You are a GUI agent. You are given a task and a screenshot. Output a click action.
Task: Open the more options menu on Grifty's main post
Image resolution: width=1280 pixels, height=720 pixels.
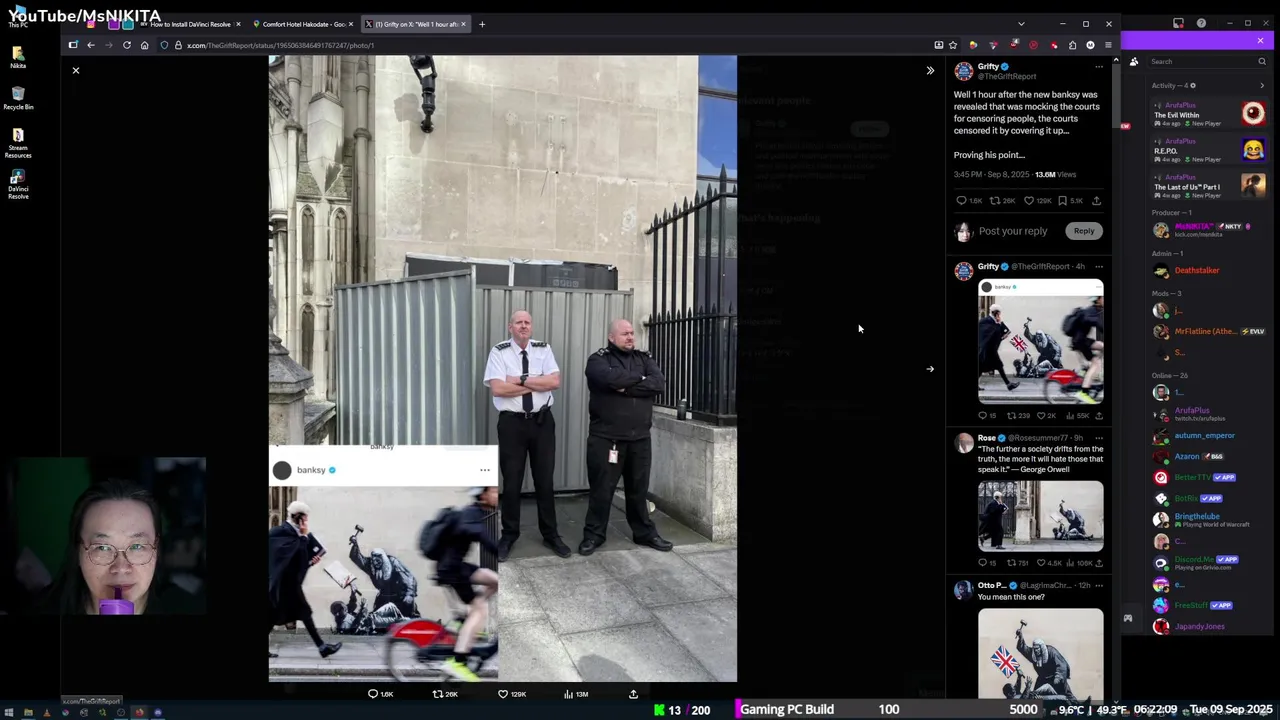pyautogui.click(x=1099, y=67)
